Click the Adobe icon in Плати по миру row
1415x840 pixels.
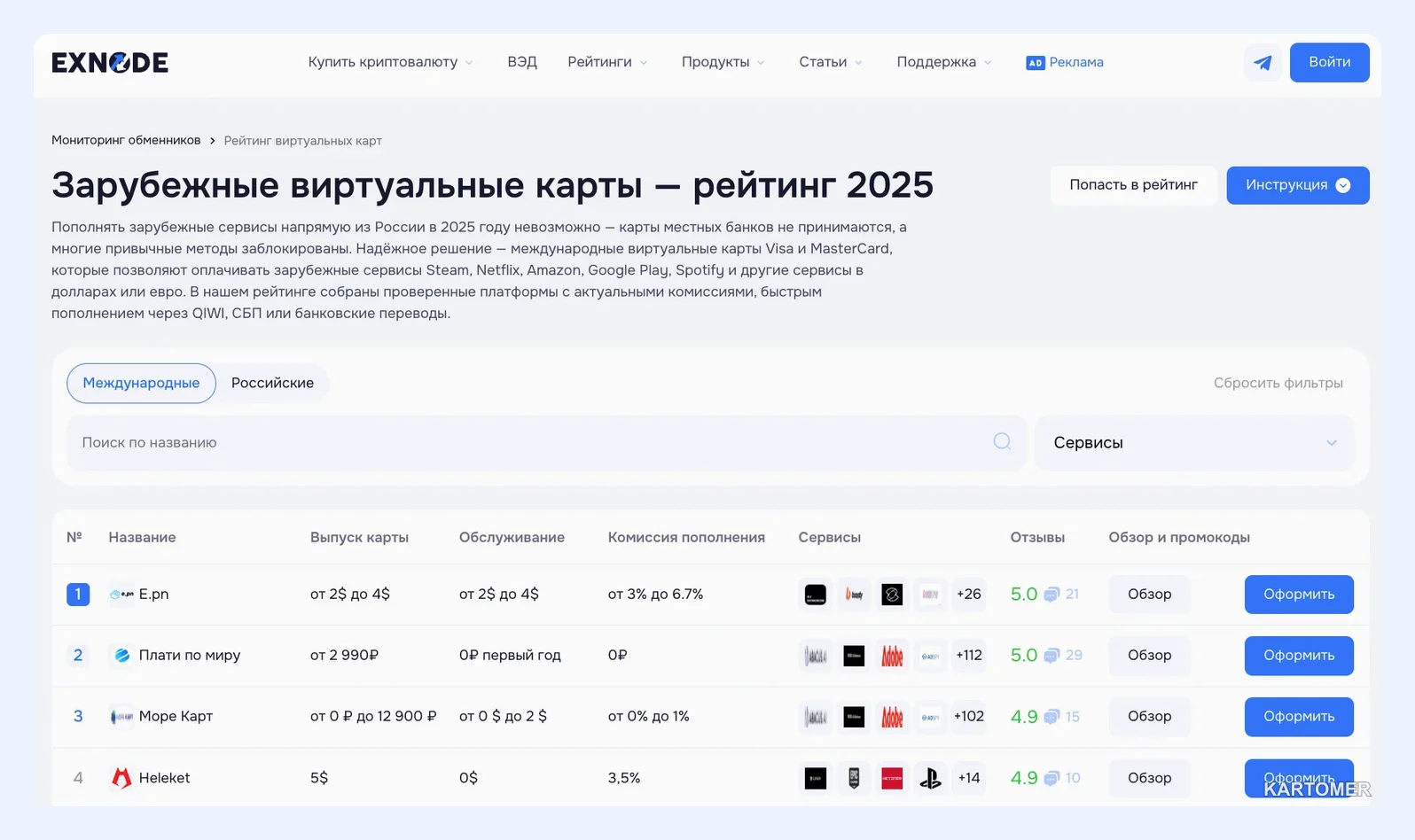[x=892, y=656]
